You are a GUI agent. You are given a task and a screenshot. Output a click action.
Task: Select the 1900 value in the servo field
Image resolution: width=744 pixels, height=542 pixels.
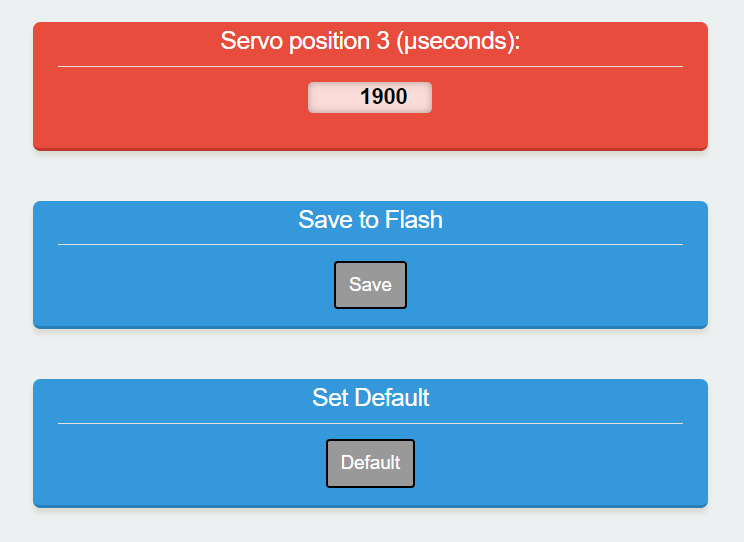tap(383, 97)
